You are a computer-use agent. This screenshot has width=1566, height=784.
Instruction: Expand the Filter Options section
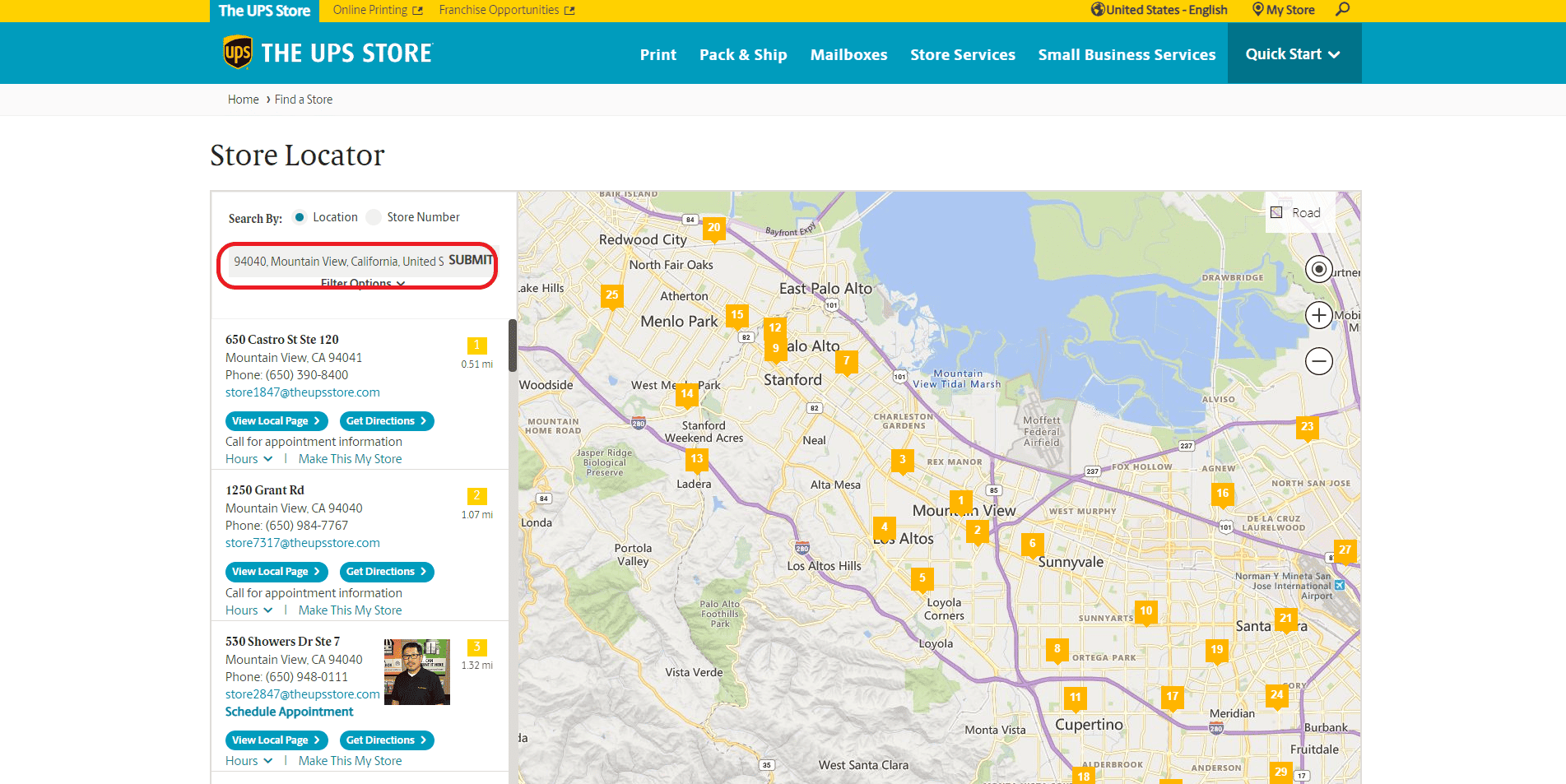(x=360, y=283)
